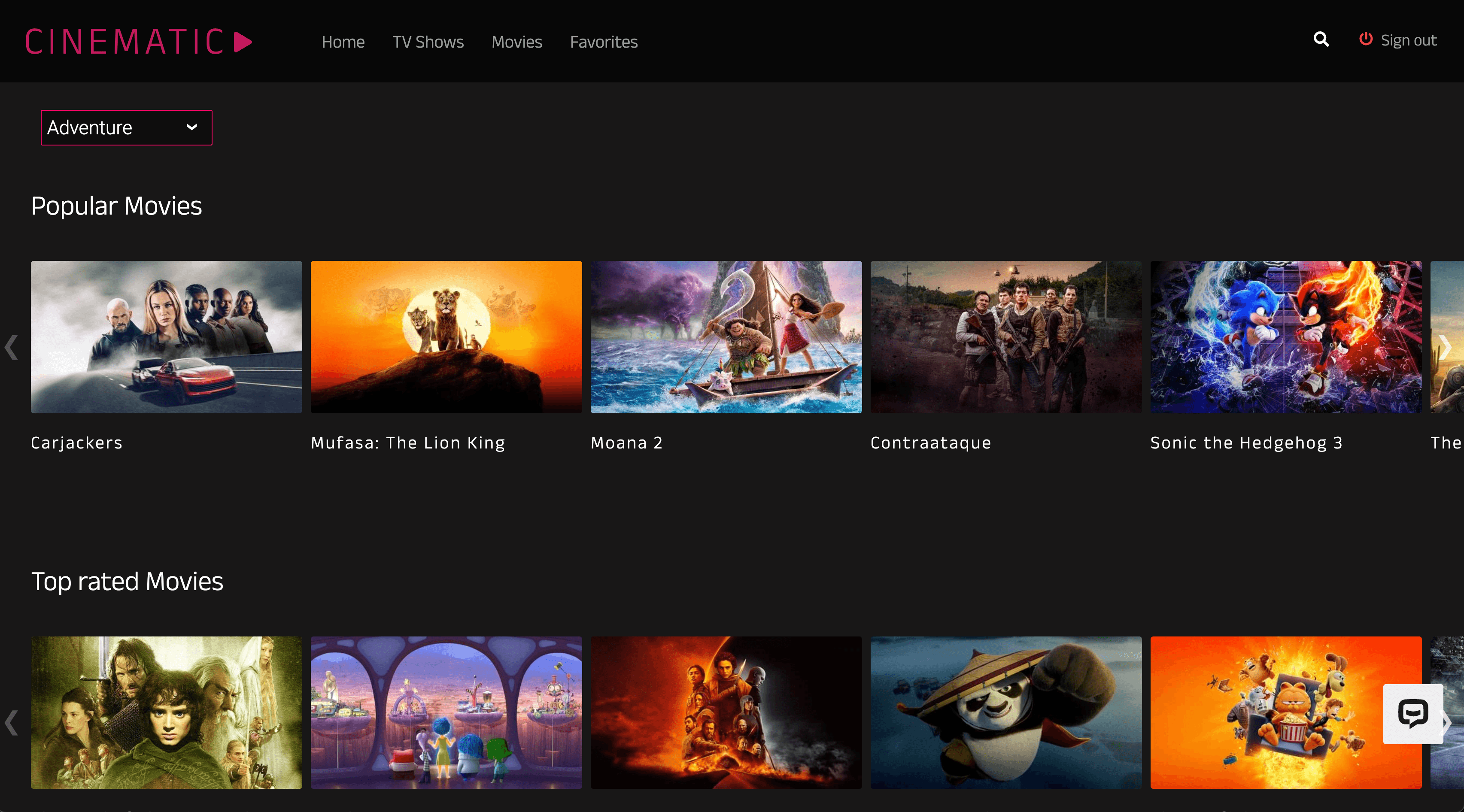Click the Mufasa: The Lion King title

pyautogui.click(x=408, y=442)
